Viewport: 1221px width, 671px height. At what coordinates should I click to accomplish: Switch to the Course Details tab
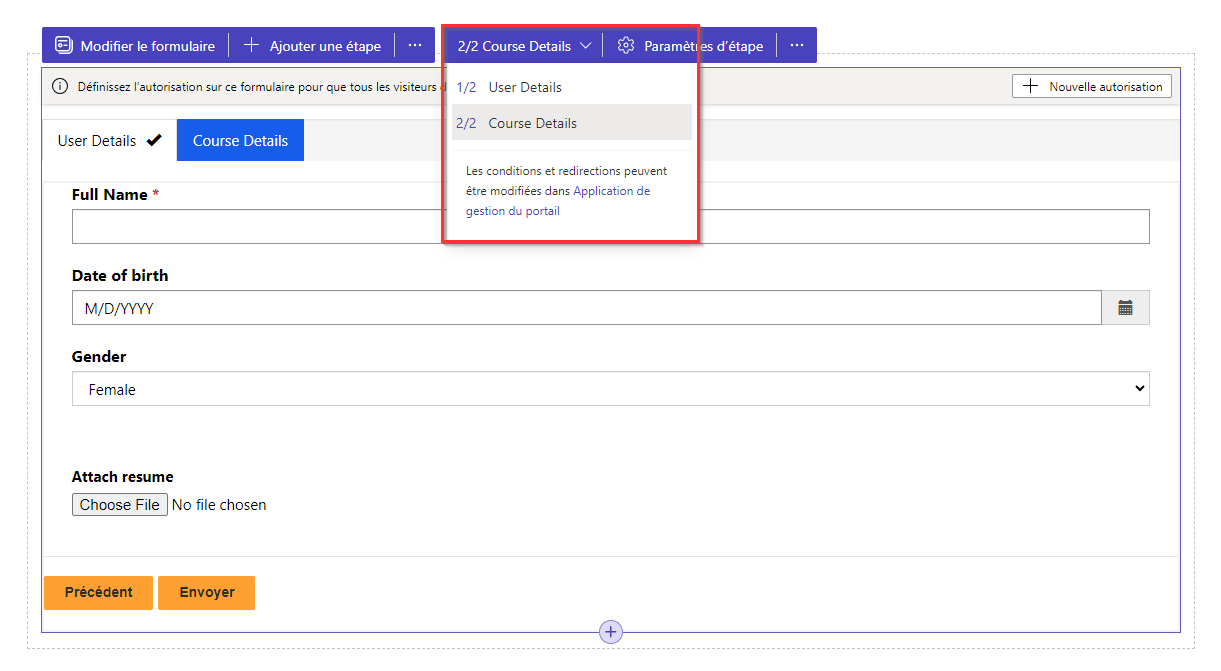(x=240, y=140)
